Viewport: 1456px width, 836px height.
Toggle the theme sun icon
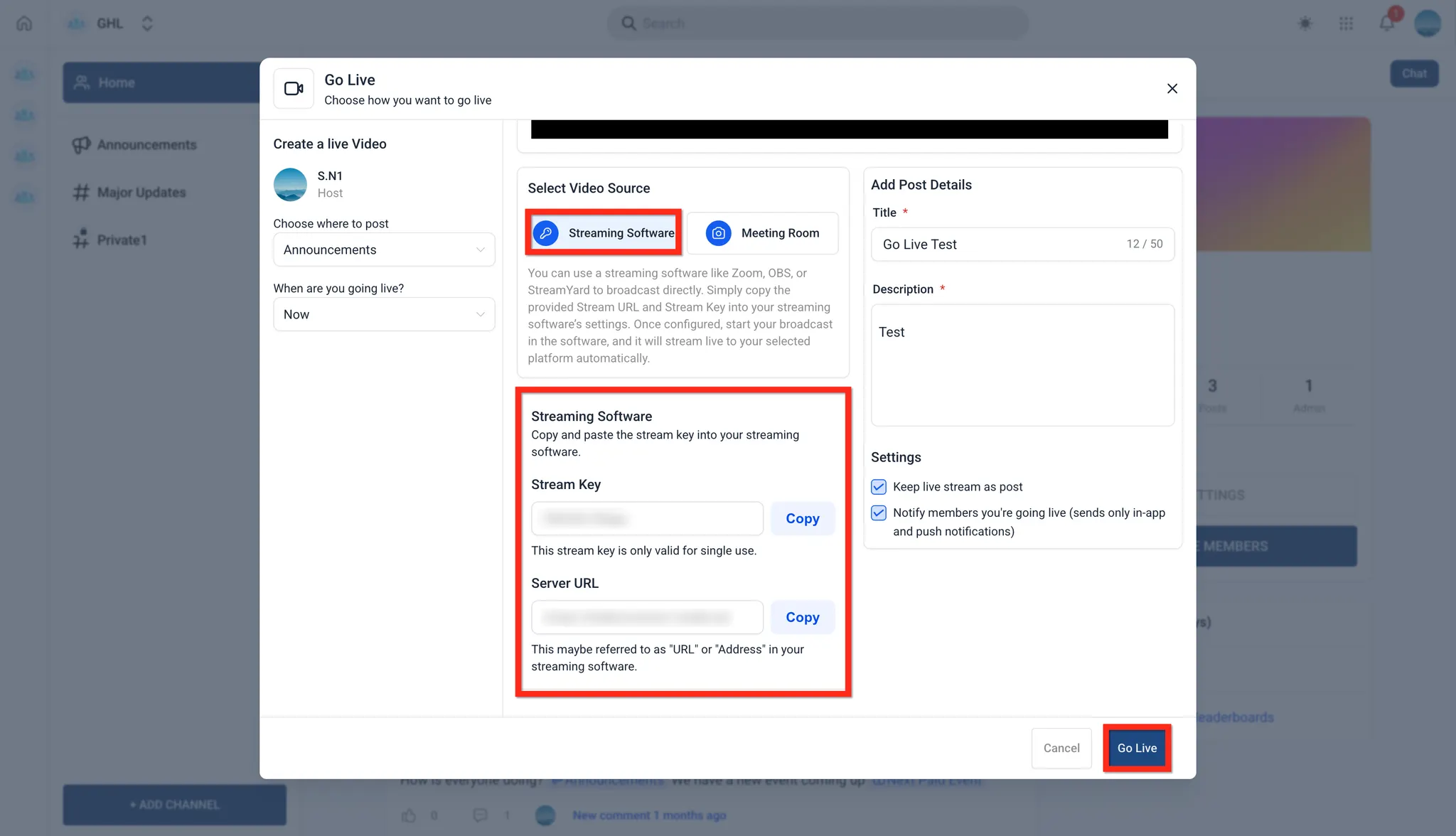tap(1305, 23)
